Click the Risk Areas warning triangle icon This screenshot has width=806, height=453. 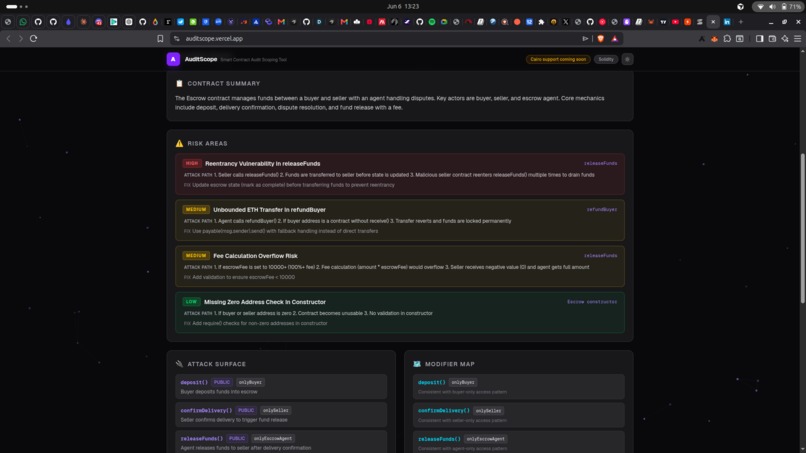tap(179, 143)
